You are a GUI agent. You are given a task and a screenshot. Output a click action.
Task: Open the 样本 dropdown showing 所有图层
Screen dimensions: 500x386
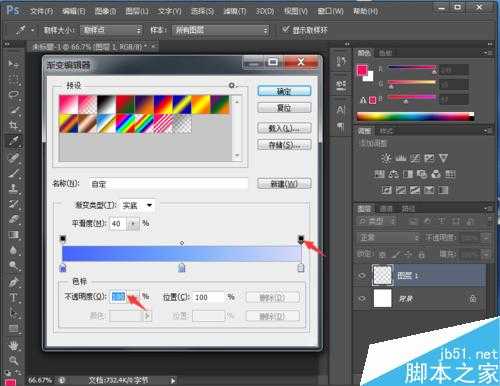pos(221,30)
